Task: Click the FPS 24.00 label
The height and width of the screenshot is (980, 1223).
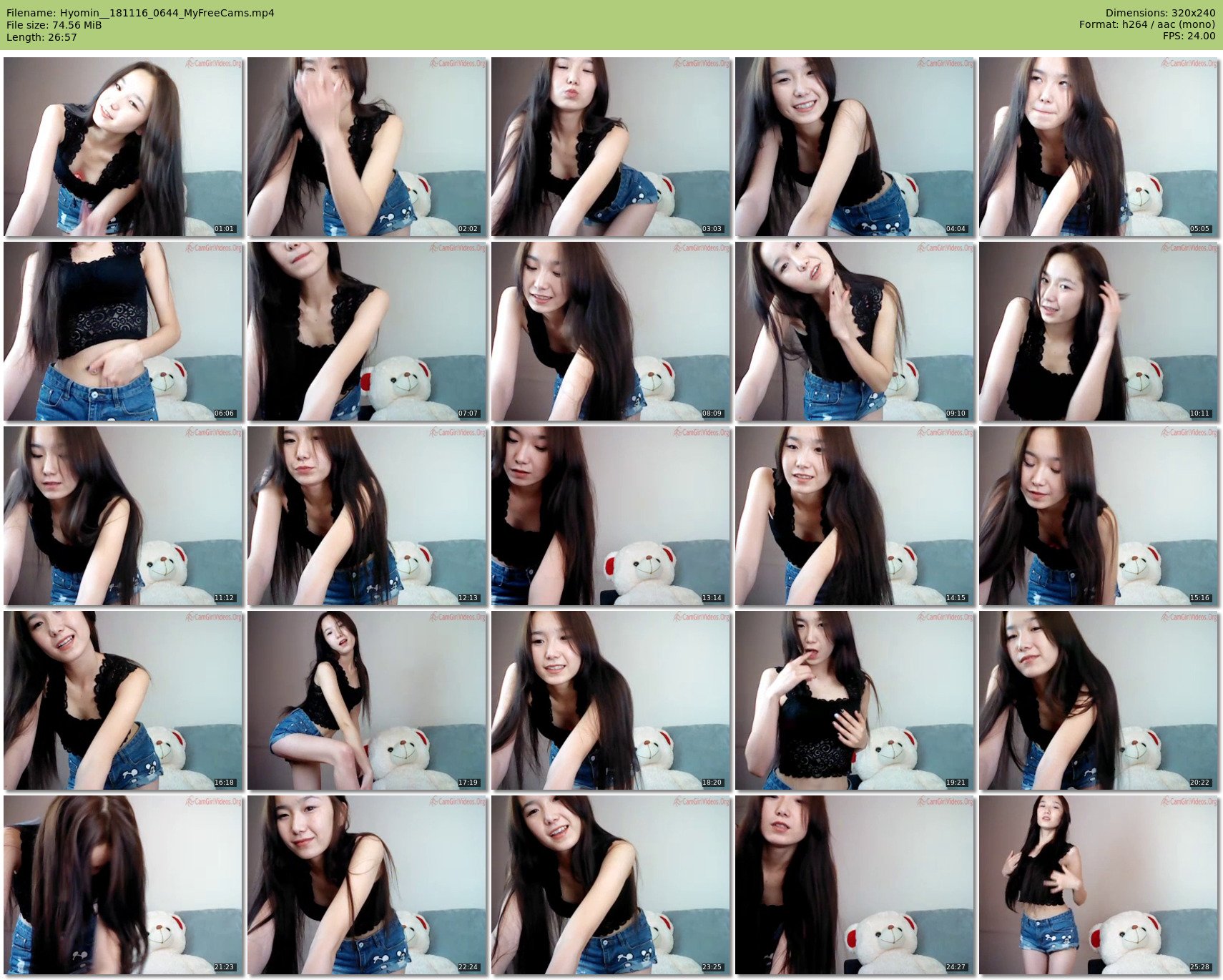Action: (1189, 36)
